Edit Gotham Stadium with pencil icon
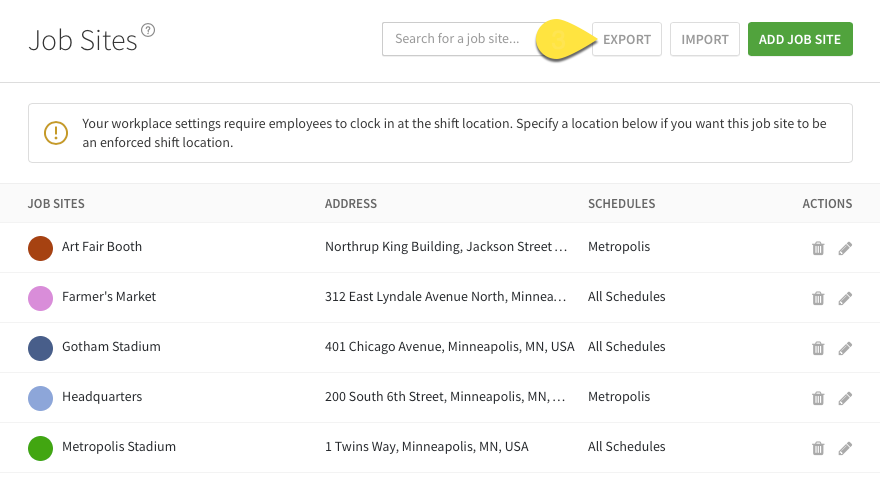This screenshot has width=880, height=486. [845, 348]
